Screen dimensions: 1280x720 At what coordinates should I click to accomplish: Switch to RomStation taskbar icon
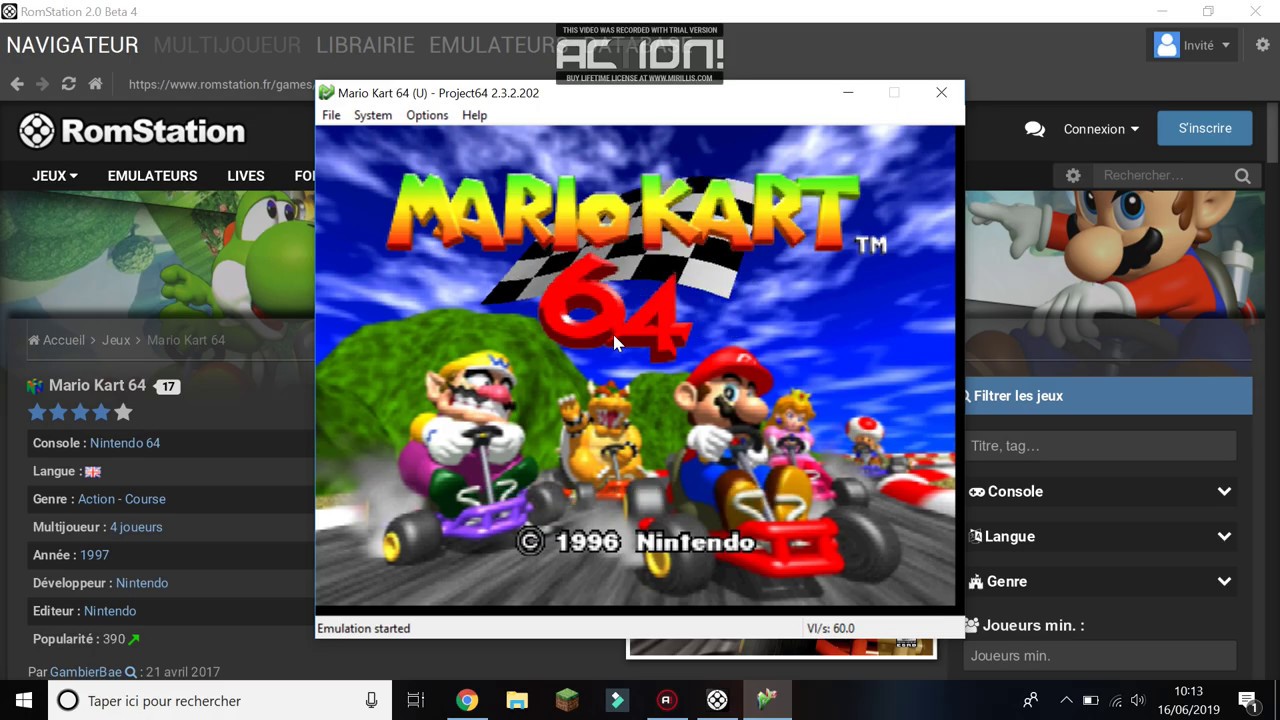[x=717, y=700]
